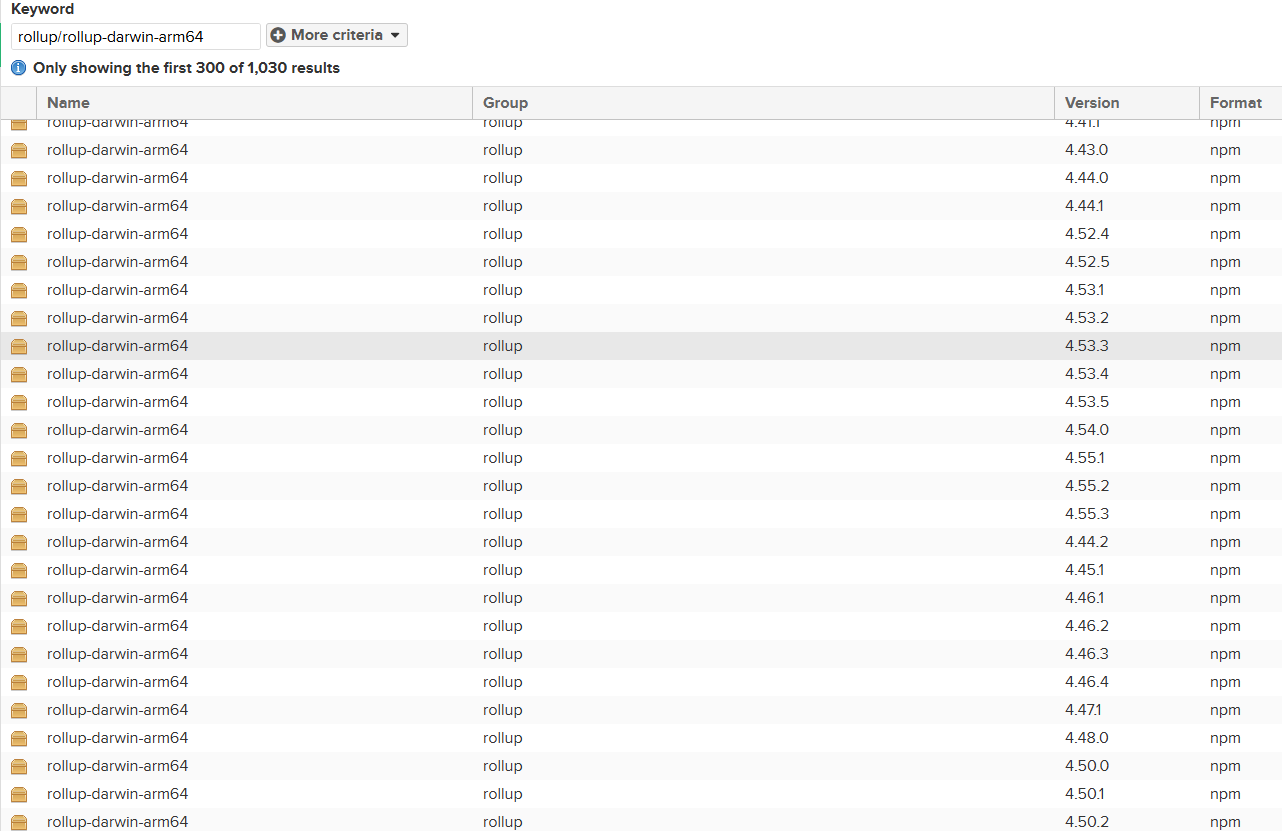Click package icon for version 4.52.4
This screenshot has width=1282, height=831.
pyautogui.click(x=19, y=234)
